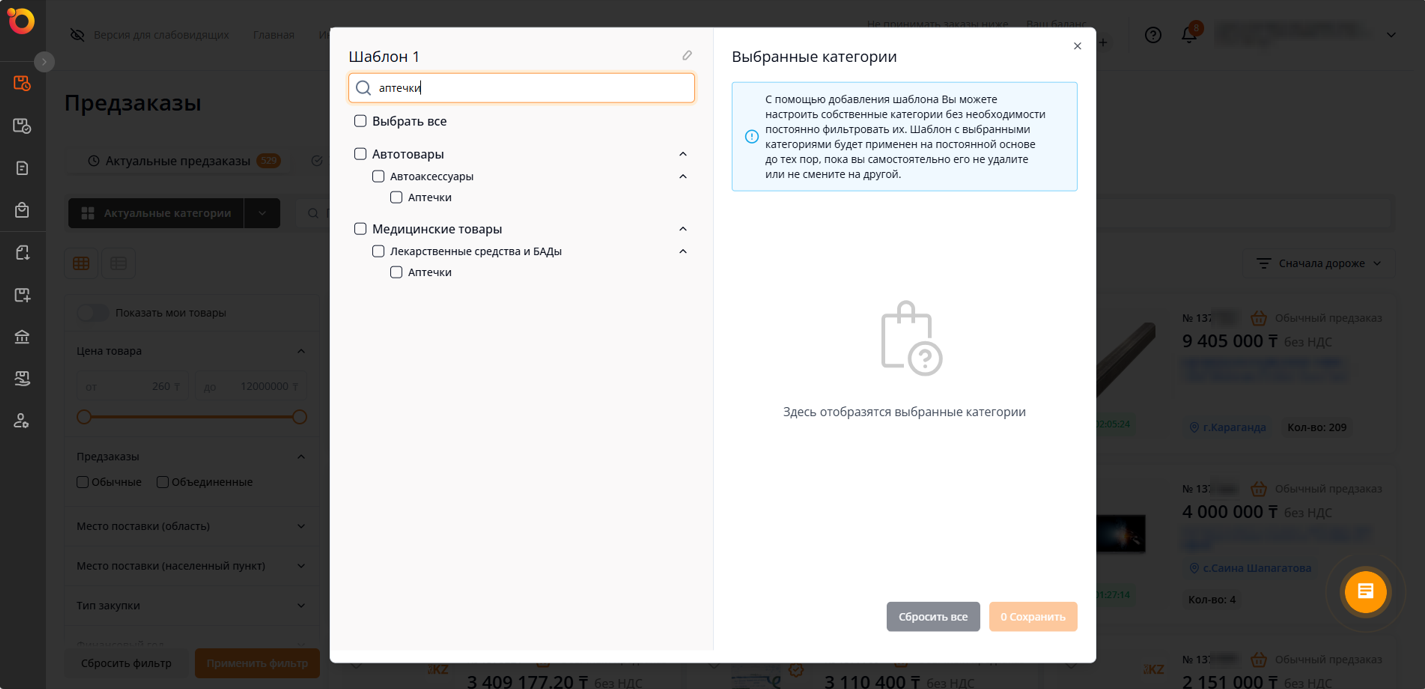Click the category search field containing аптечки
This screenshot has height=689, width=1425.
coord(521,88)
